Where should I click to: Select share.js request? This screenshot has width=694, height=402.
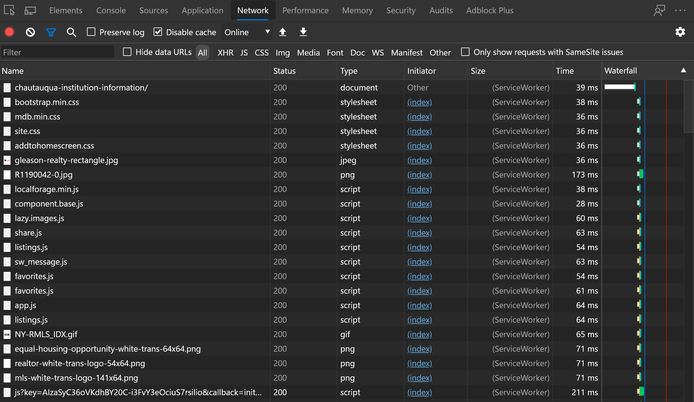[28, 233]
